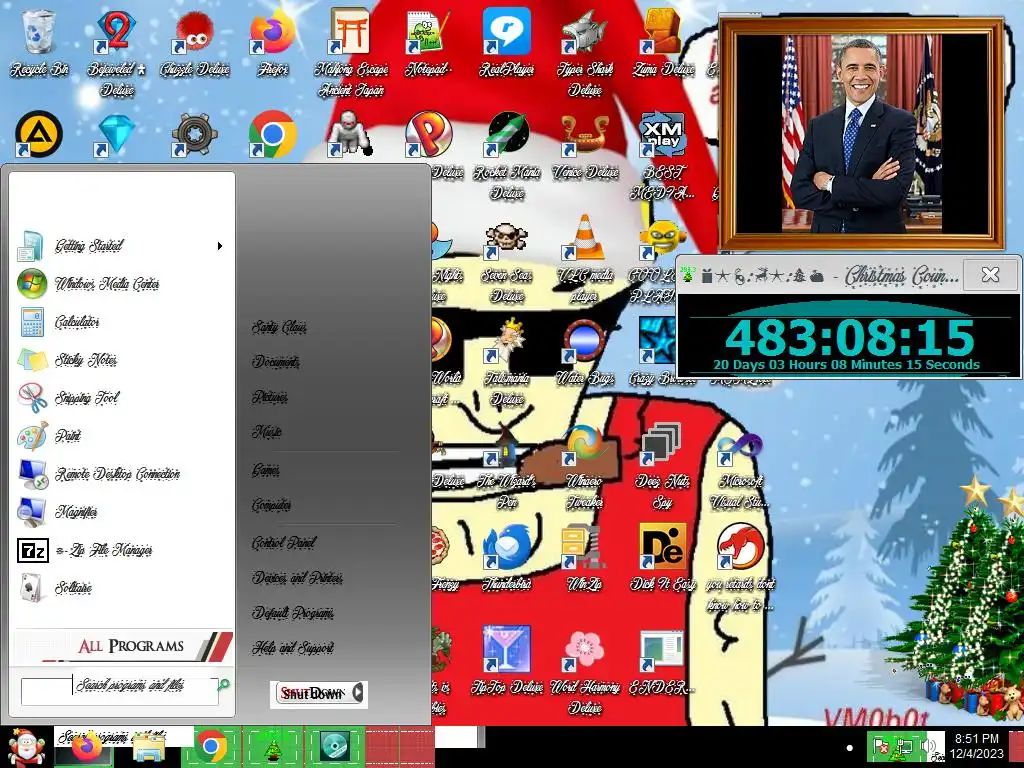This screenshot has height=768, width=1024.
Task: Open Games link in Start menu
Action: tap(266, 470)
